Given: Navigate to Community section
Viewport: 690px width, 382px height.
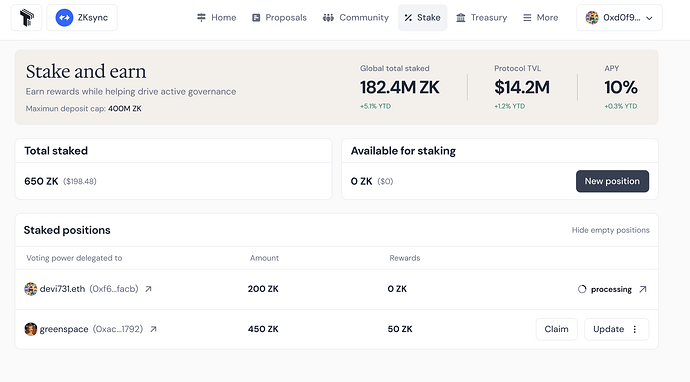Looking at the screenshot, I should point(356,18).
